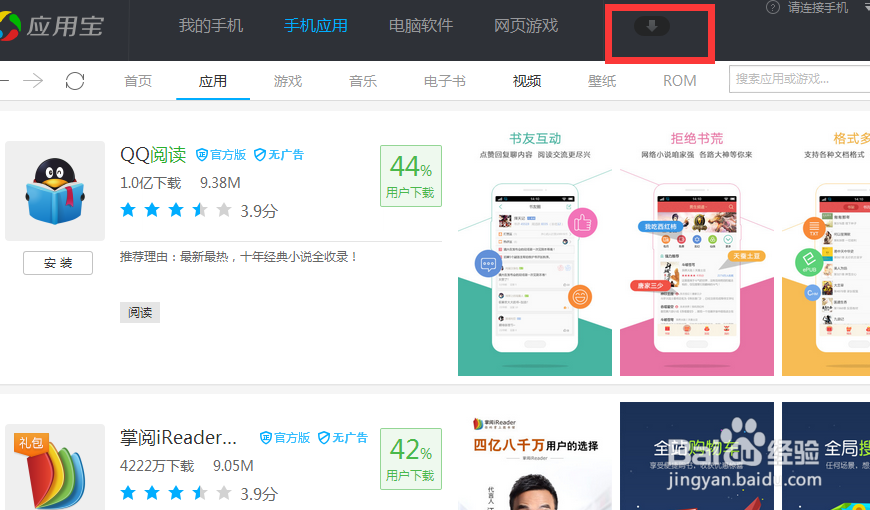Click the help question mark icon
870x510 pixels.
point(772,7)
